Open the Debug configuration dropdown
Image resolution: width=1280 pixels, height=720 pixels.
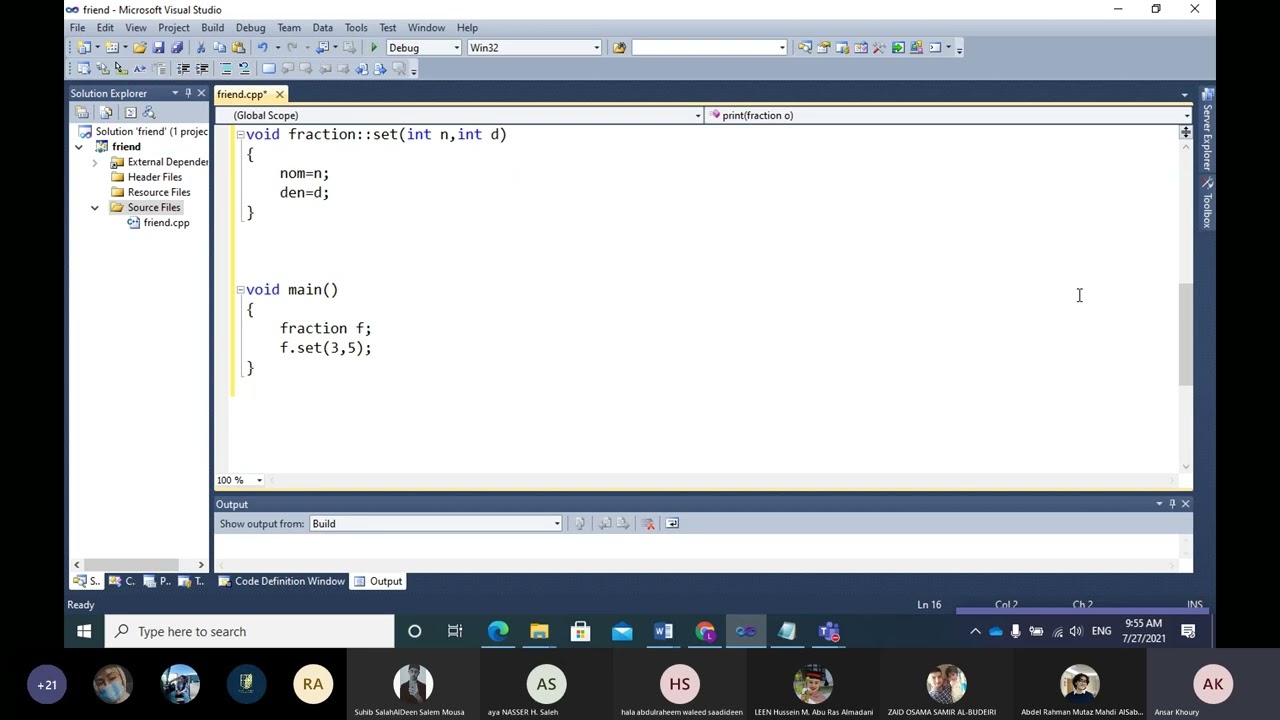pos(457,47)
